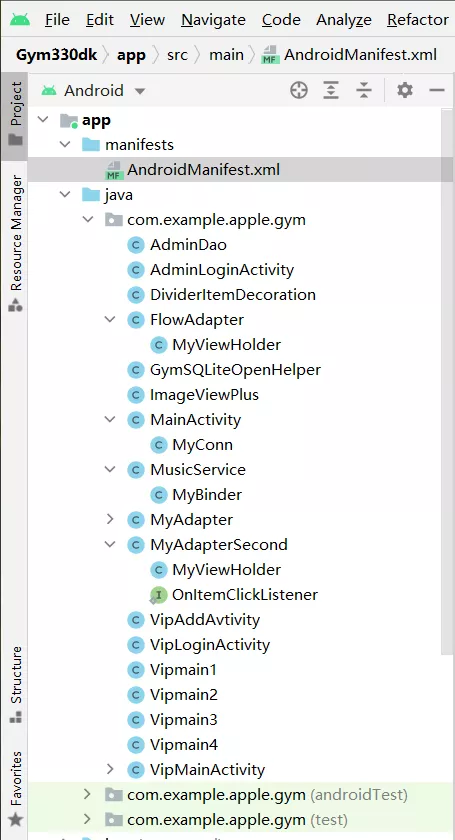
Task: Expand the MyAdapter class node
Action: 110,519
